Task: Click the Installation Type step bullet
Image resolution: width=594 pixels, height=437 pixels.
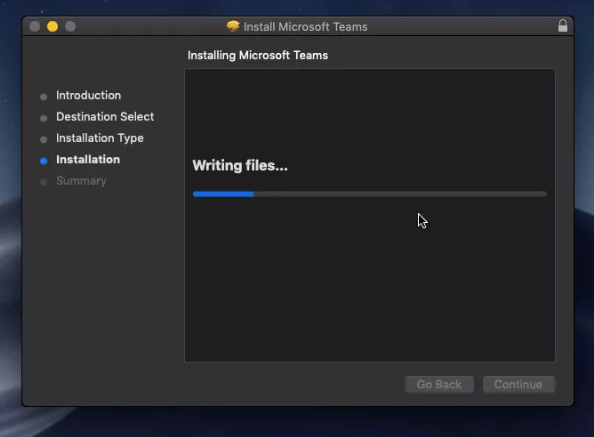Action: (x=44, y=140)
